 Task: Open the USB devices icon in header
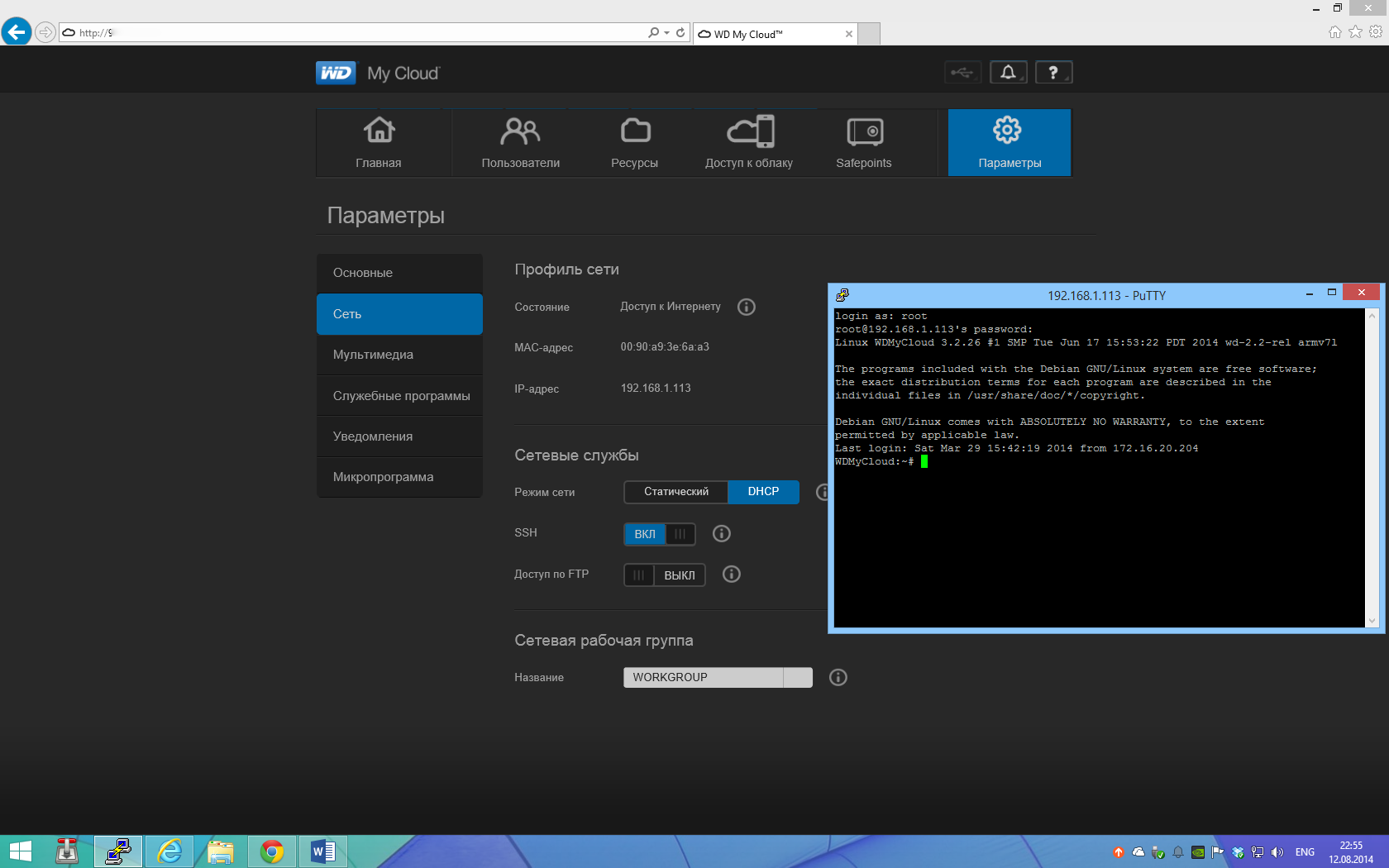(x=962, y=73)
